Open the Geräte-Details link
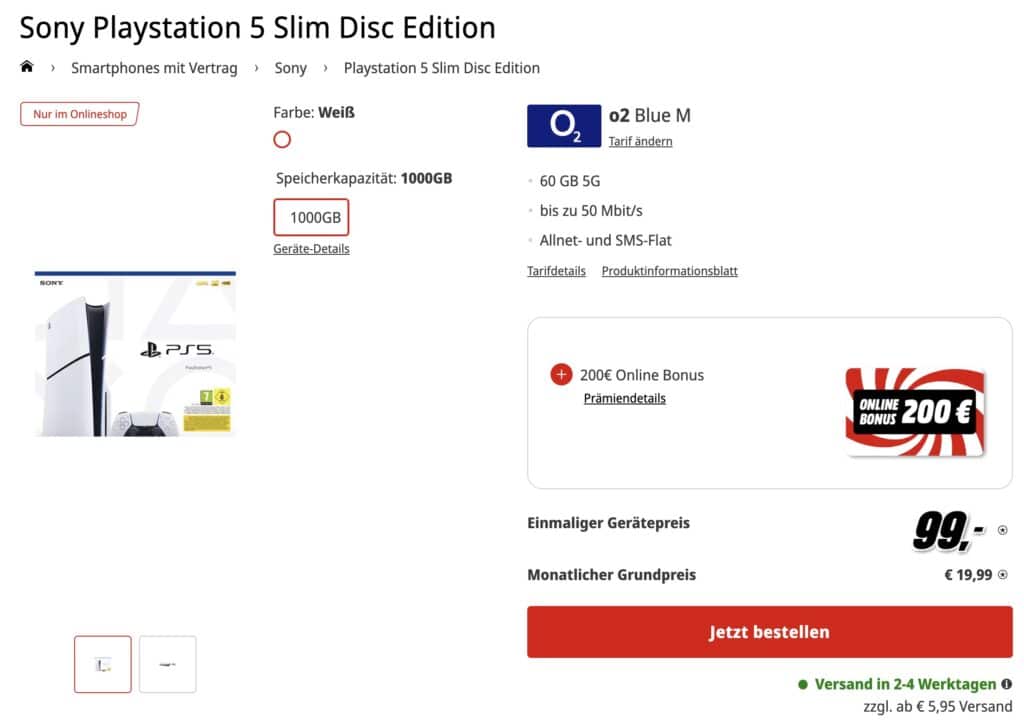 [x=311, y=249]
